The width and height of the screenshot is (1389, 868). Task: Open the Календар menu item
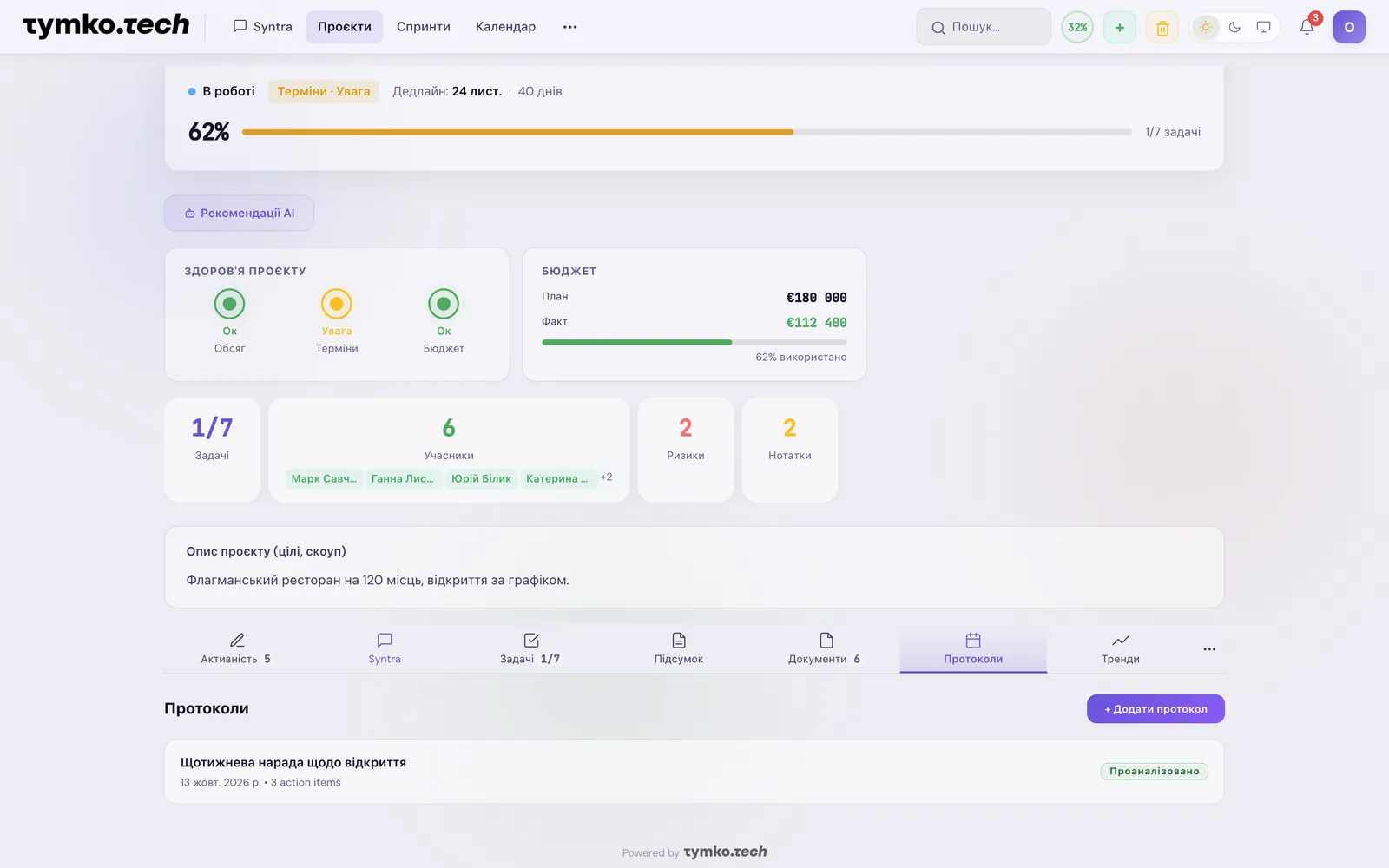pyautogui.click(x=505, y=27)
